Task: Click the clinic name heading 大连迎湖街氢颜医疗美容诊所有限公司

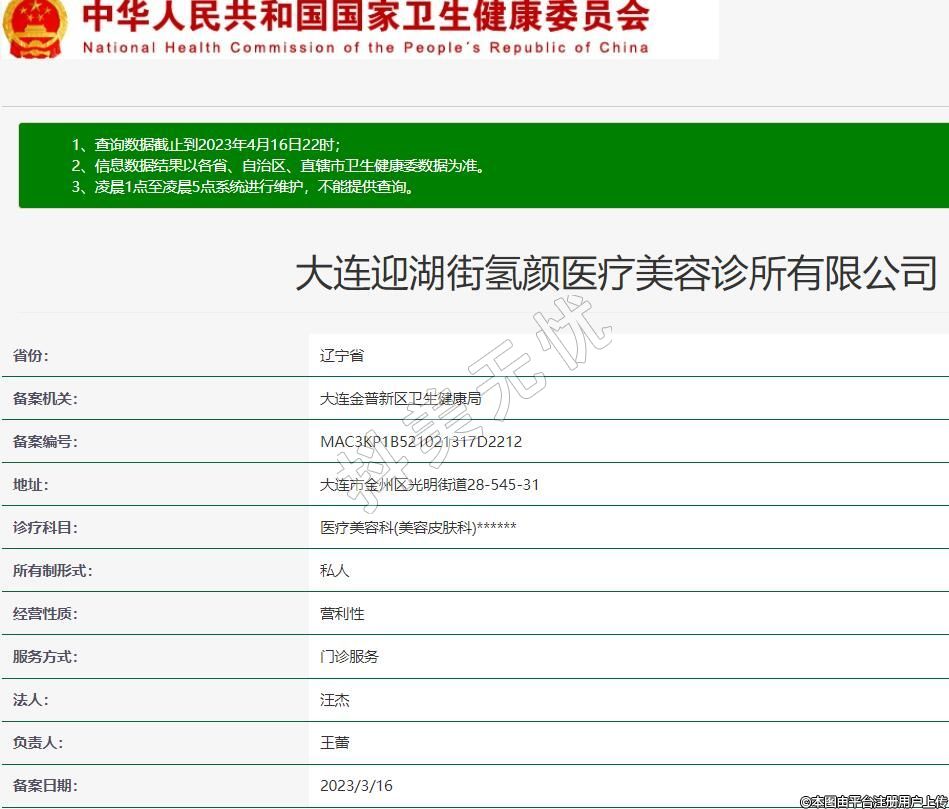Action: pyautogui.click(x=616, y=272)
